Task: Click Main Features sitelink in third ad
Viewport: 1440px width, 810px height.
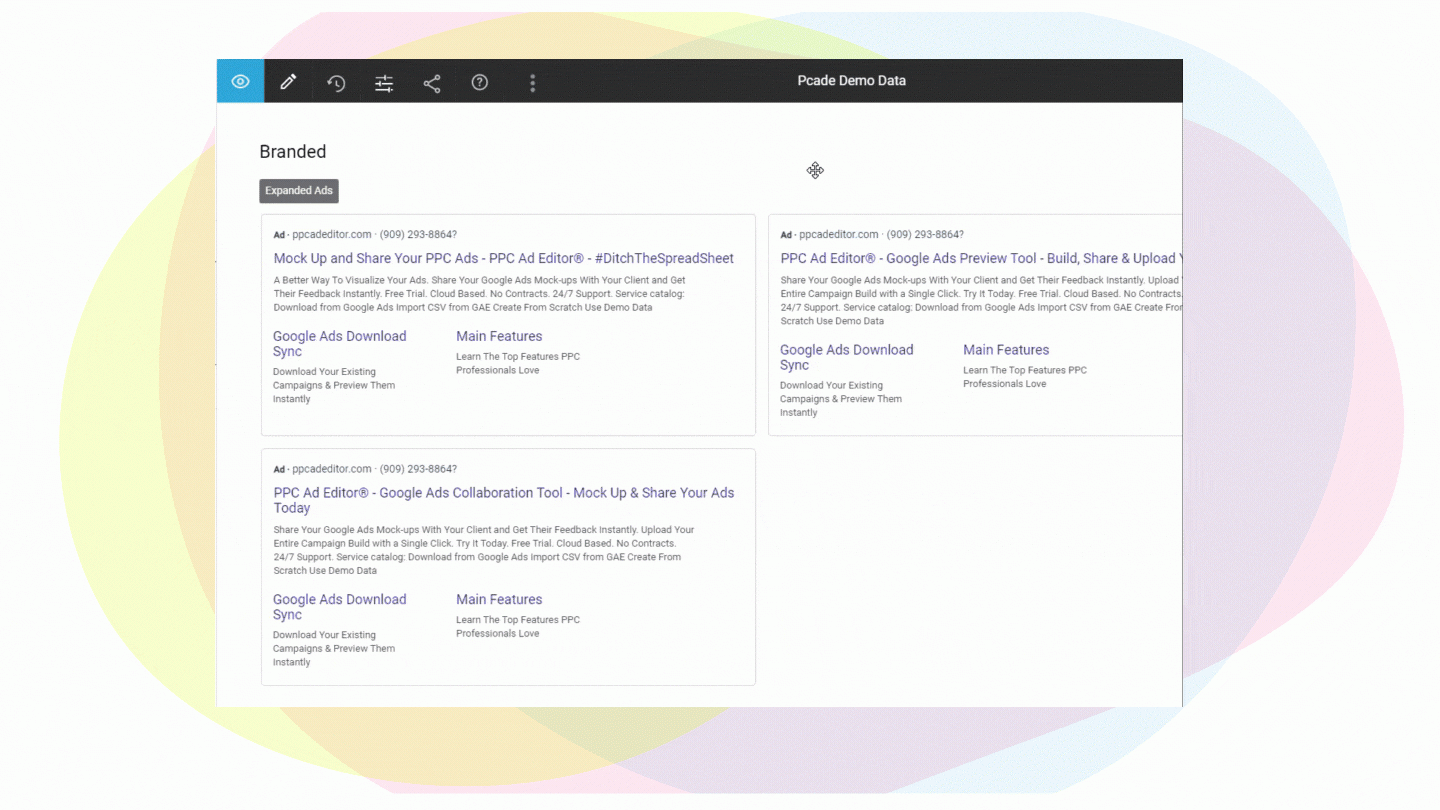Action: (499, 599)
